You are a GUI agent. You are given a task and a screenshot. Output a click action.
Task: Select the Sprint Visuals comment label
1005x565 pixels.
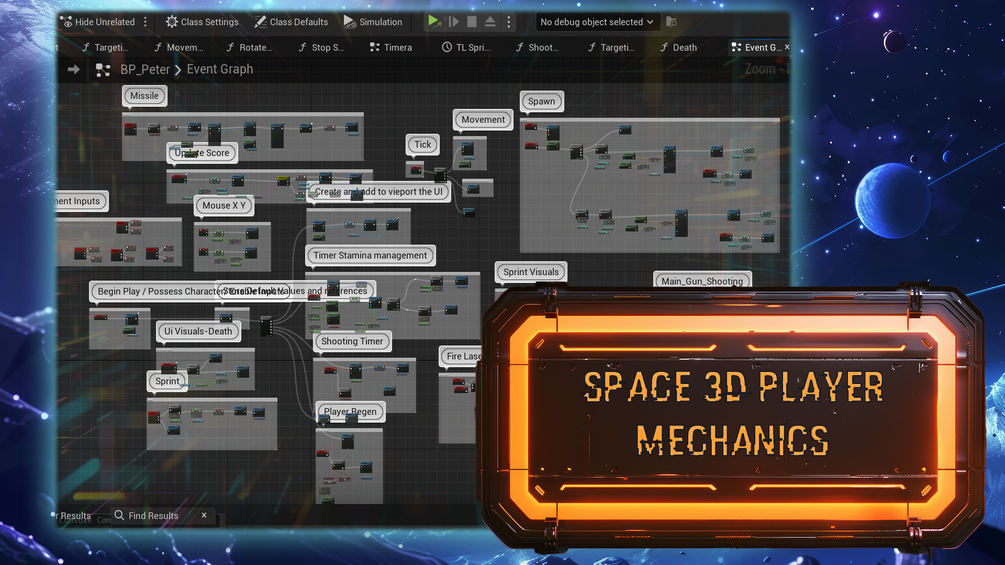point(531,272)
